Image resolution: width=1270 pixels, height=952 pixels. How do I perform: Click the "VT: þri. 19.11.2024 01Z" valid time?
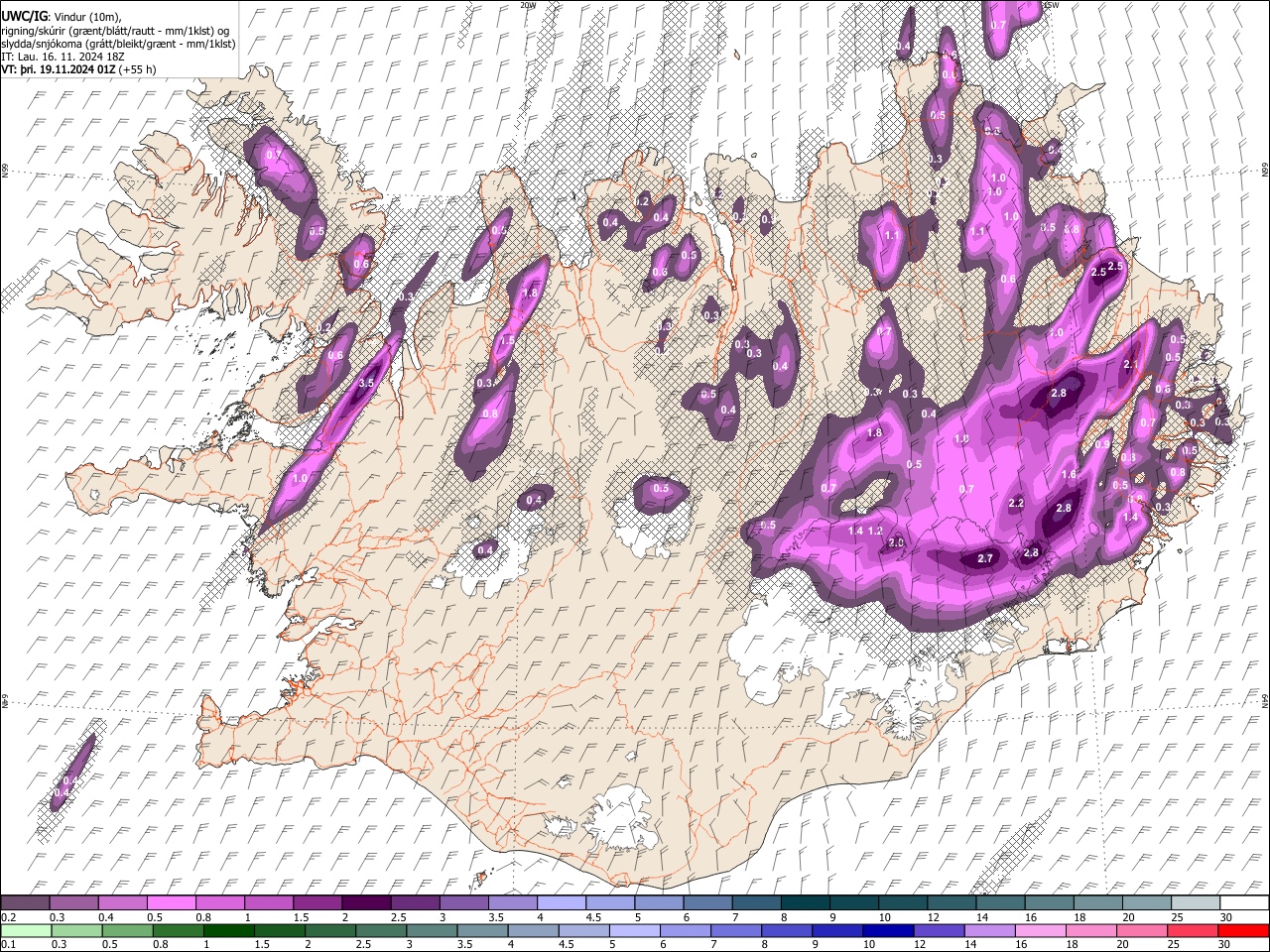pyautogui.click(x=58, y=71)
